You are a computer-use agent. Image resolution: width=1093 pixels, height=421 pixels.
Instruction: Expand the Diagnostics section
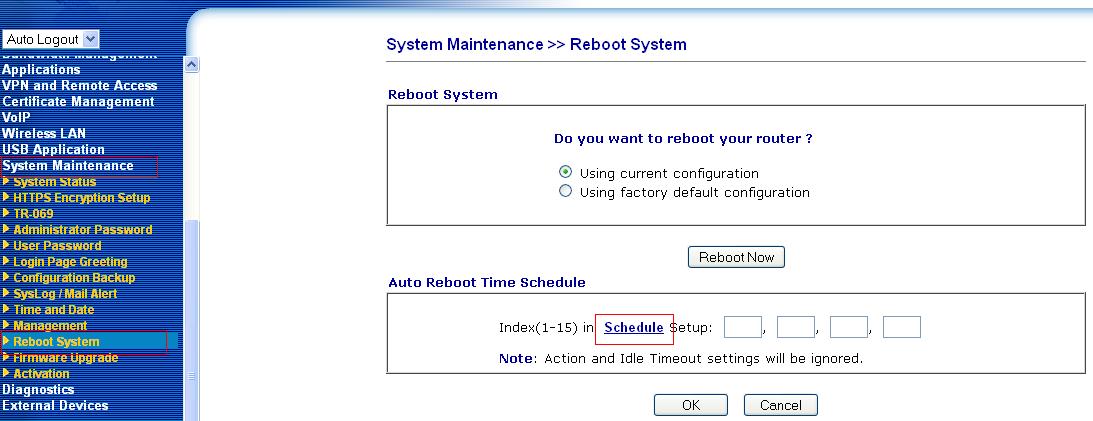pyautogui.click(x=38, y=390)
